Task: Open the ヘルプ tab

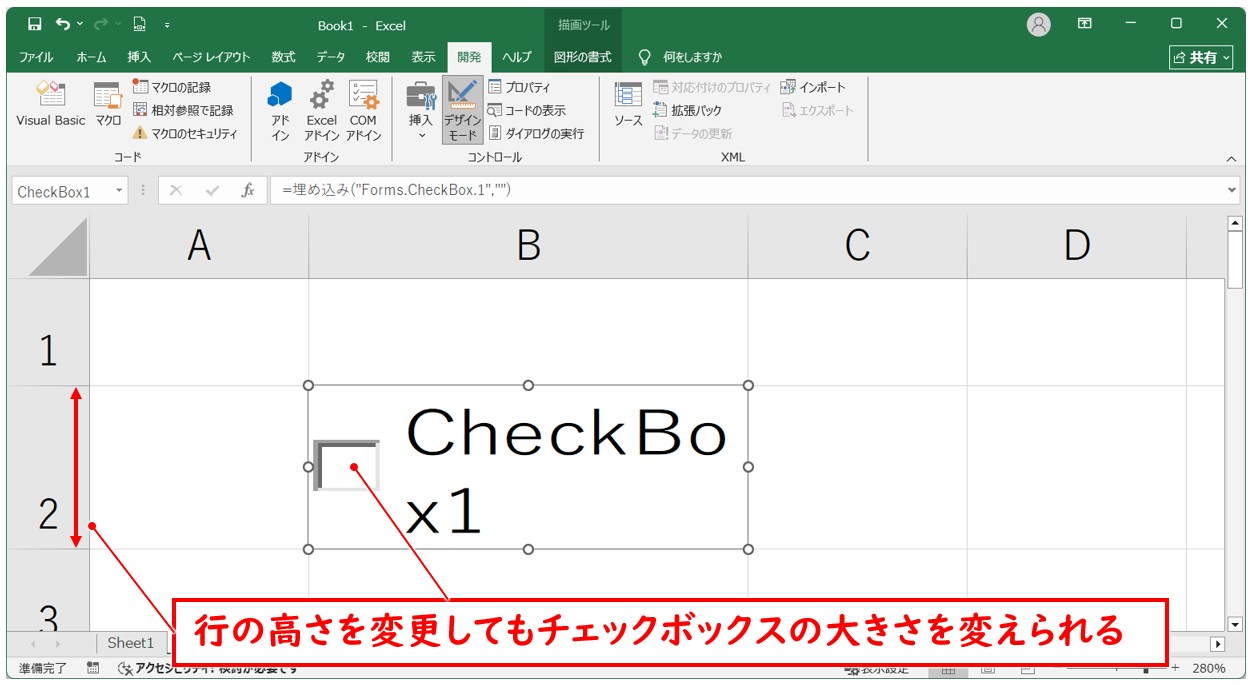Action: 517,57
